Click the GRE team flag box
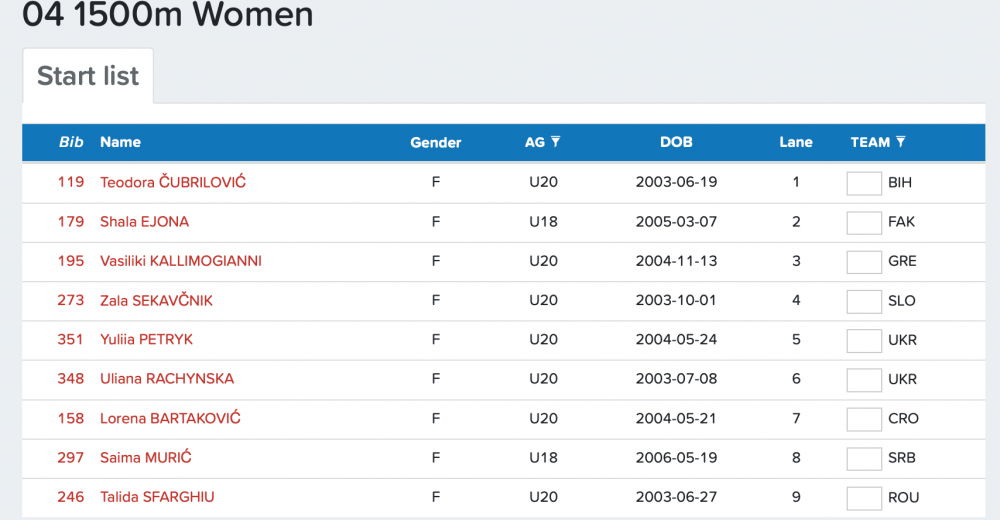 (x=864, y=262)
